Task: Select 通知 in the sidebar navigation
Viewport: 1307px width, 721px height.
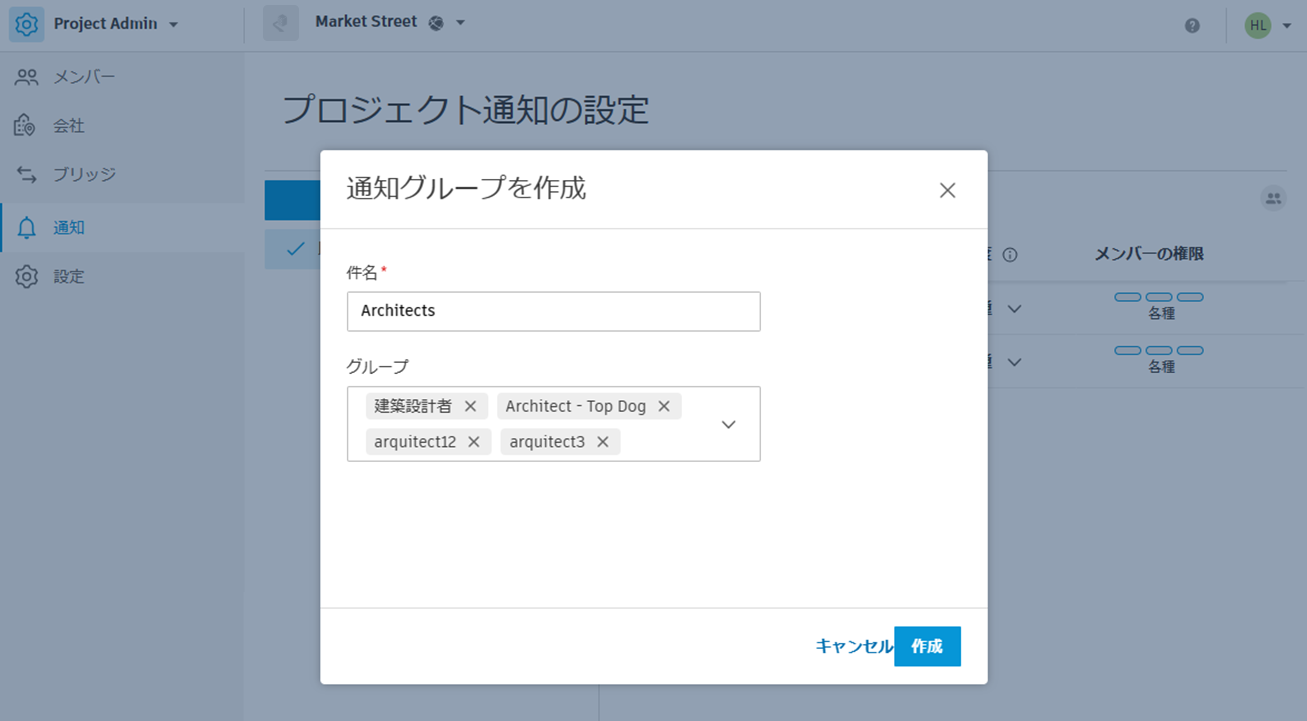Action: (x=70, y=227)
